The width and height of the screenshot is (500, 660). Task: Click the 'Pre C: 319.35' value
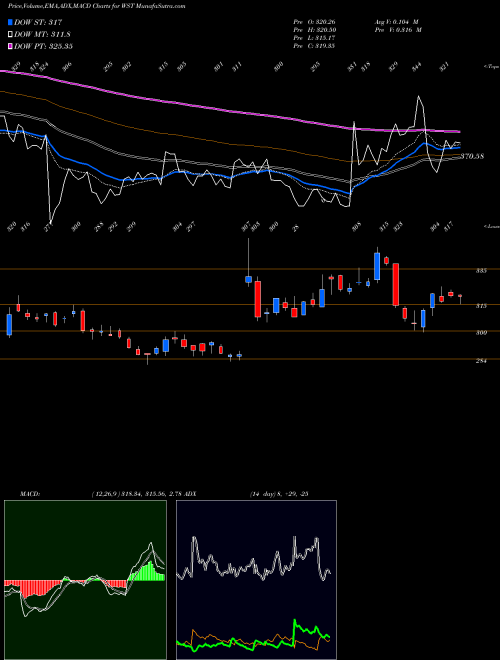(x=314, y=46)
